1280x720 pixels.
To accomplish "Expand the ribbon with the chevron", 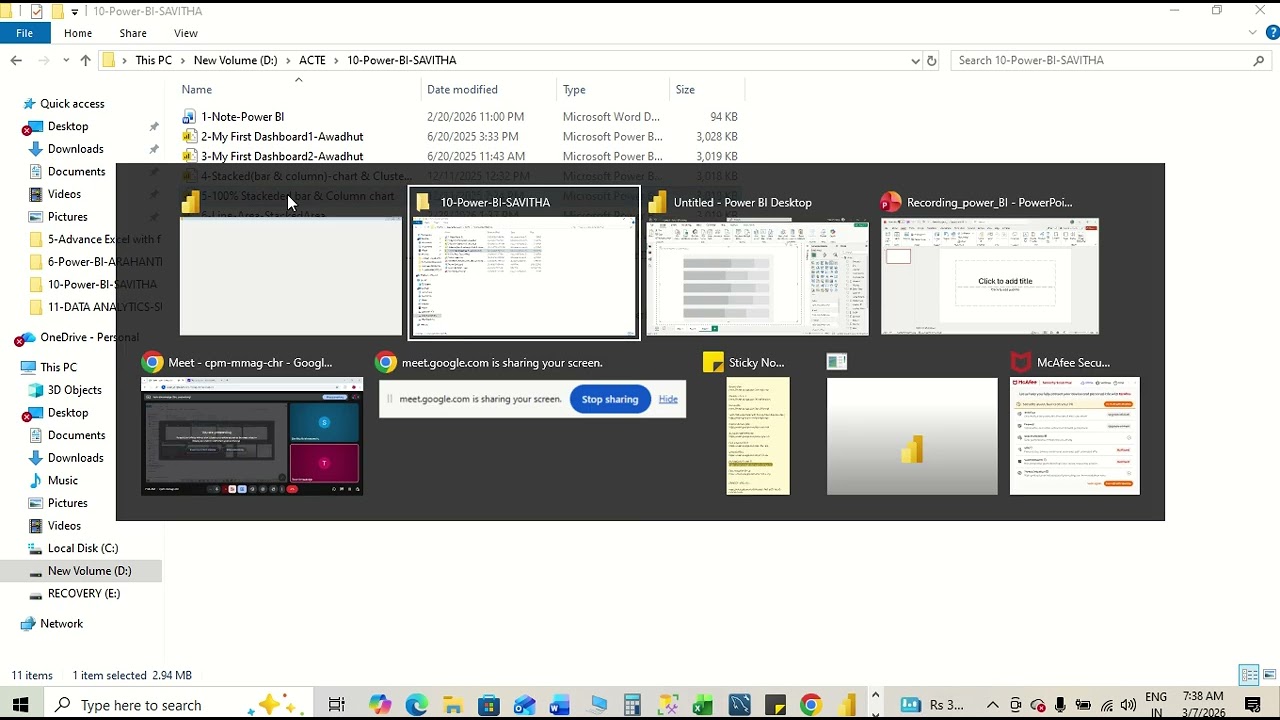I will (x=1253, y=33).
